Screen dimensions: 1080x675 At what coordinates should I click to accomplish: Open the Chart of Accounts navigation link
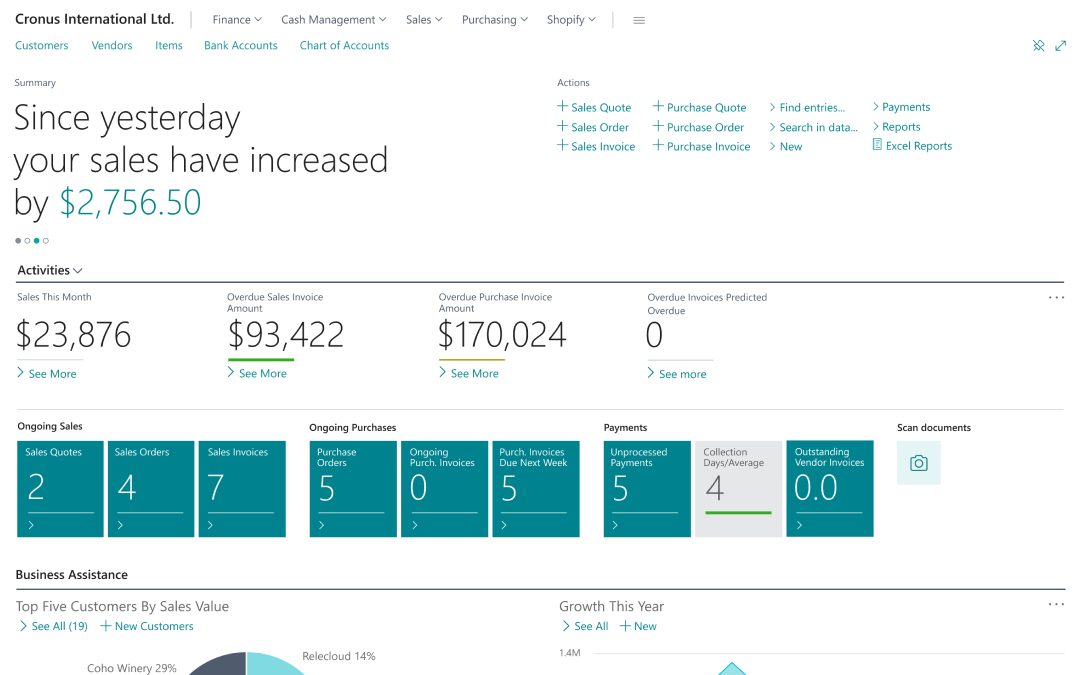344,45
